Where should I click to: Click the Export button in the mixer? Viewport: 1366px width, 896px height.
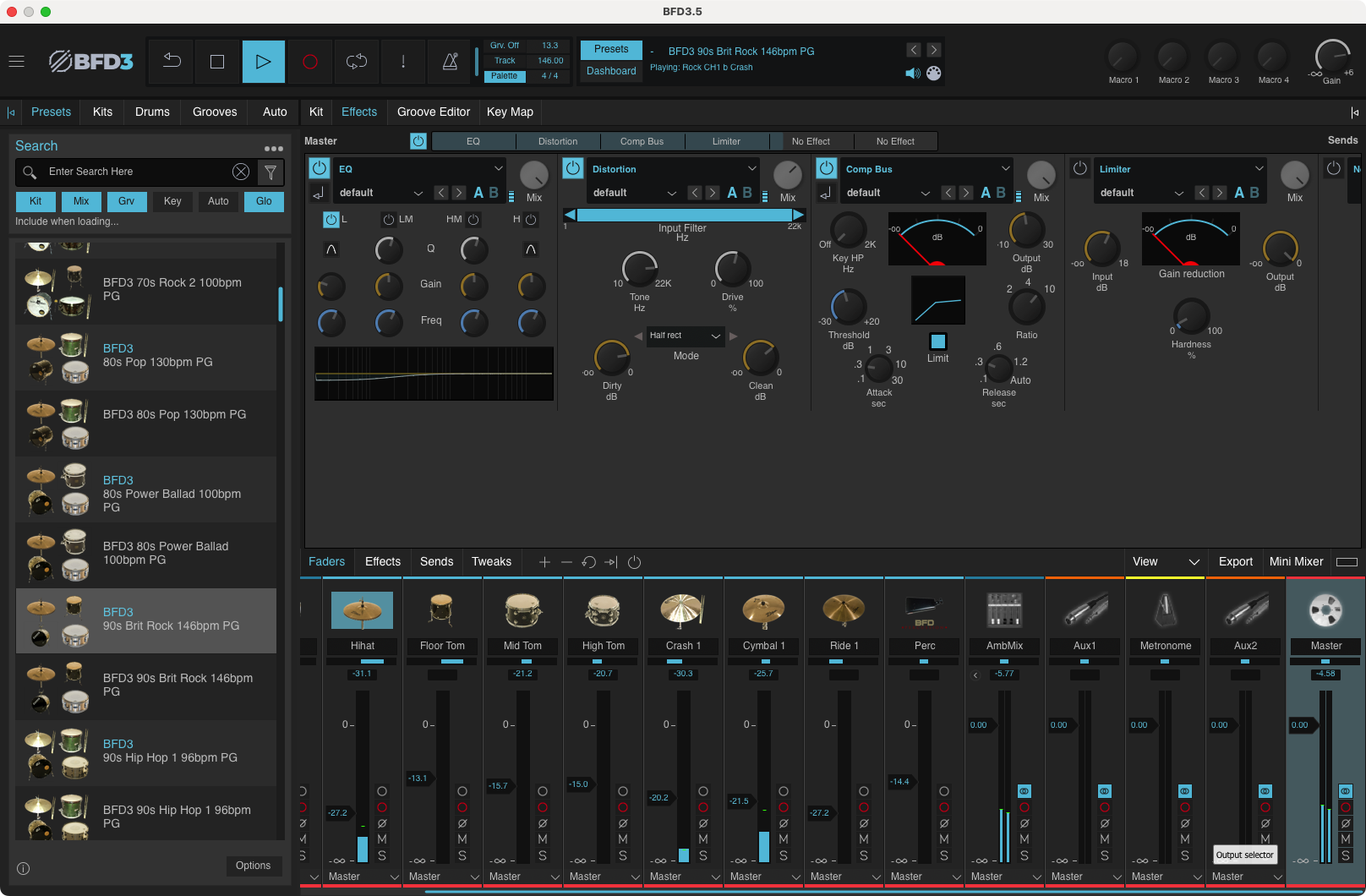coord(1235,561)
